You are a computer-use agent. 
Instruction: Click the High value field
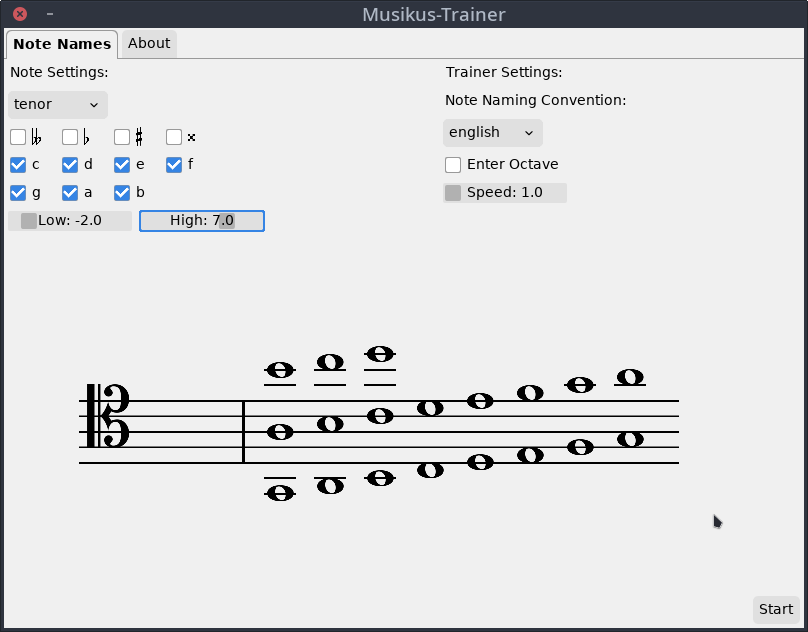(202, 221)
